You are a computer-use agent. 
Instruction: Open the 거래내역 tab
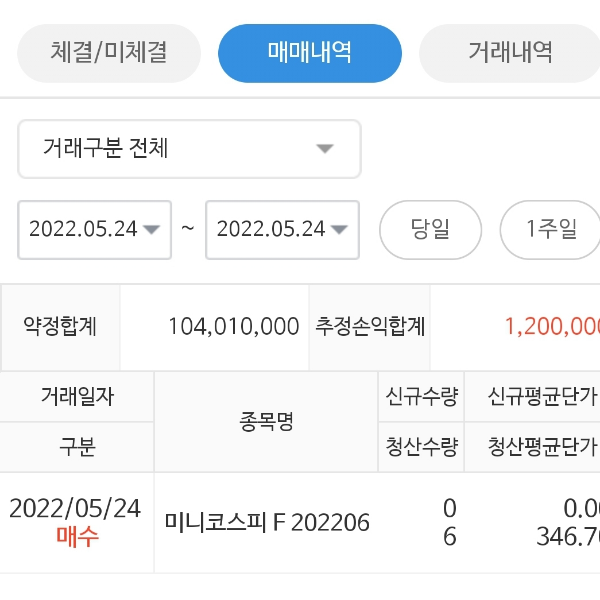pos(510,52)
